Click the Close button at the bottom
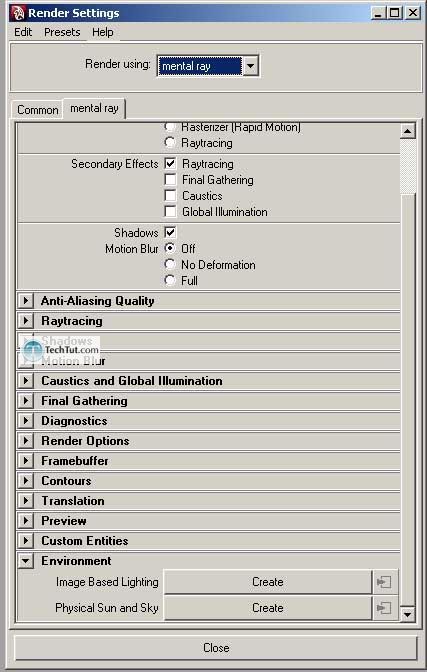Viewport: 427px width, 672px height. (x=216, y=647)
